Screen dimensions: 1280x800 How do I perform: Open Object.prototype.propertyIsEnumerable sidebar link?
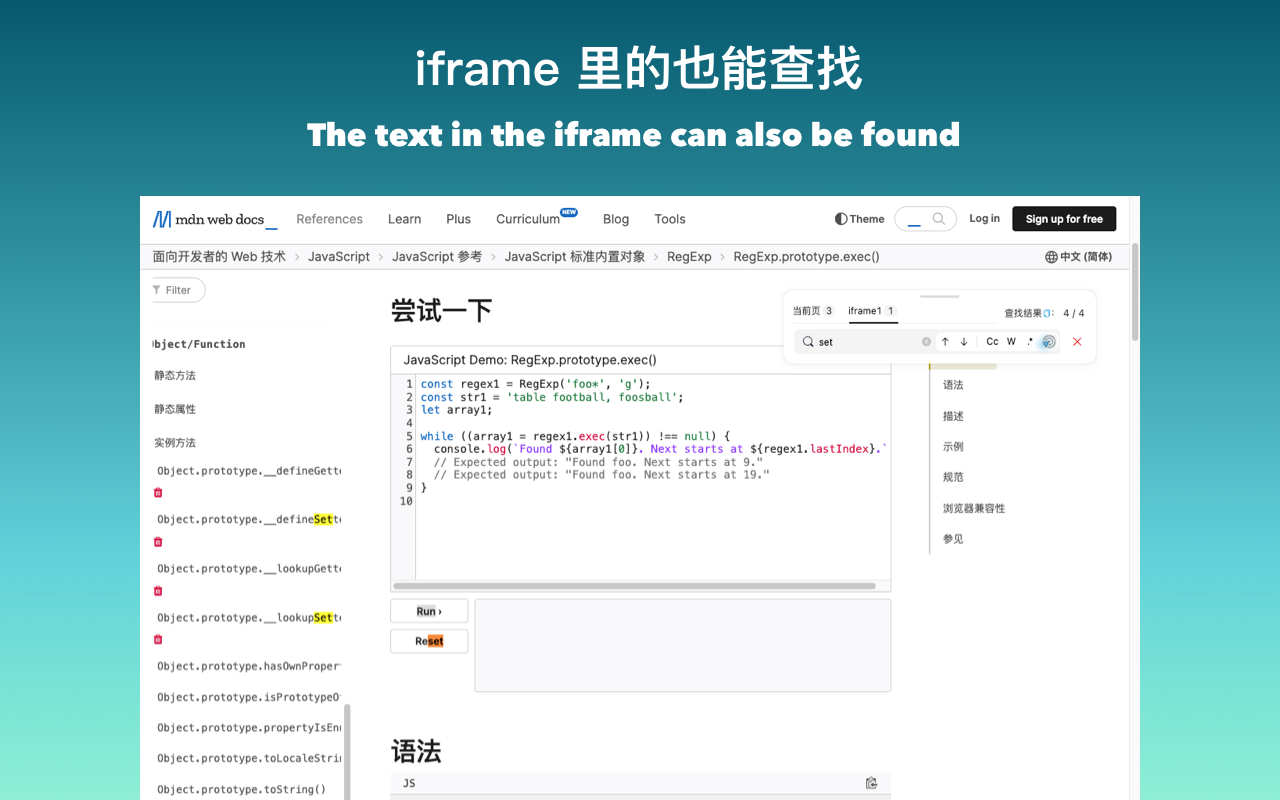[249, 728]
